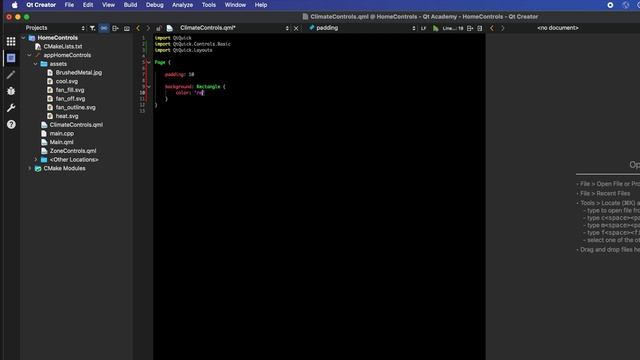The image size is (640, 360).
Task: Close ClimateControls.qml document
Action: pos(296,28)
